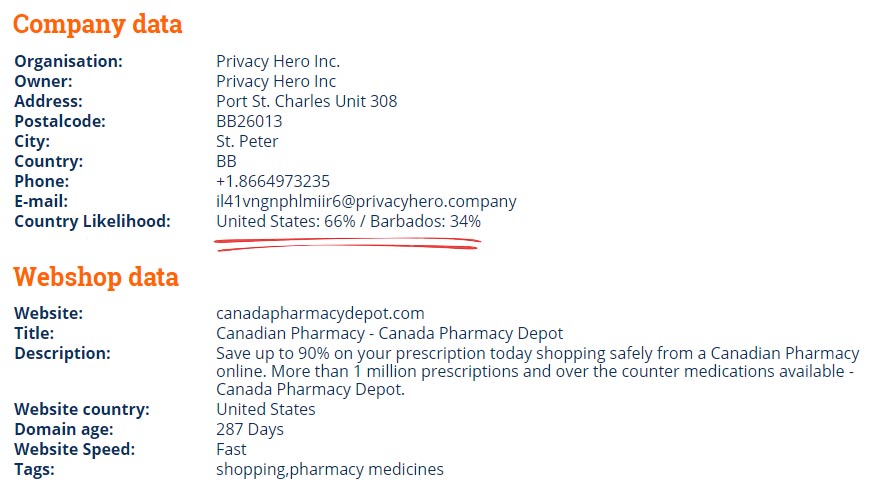Click the phone number +1.8664973235
The width and height of the screenshot is (873, 490).
273,182
